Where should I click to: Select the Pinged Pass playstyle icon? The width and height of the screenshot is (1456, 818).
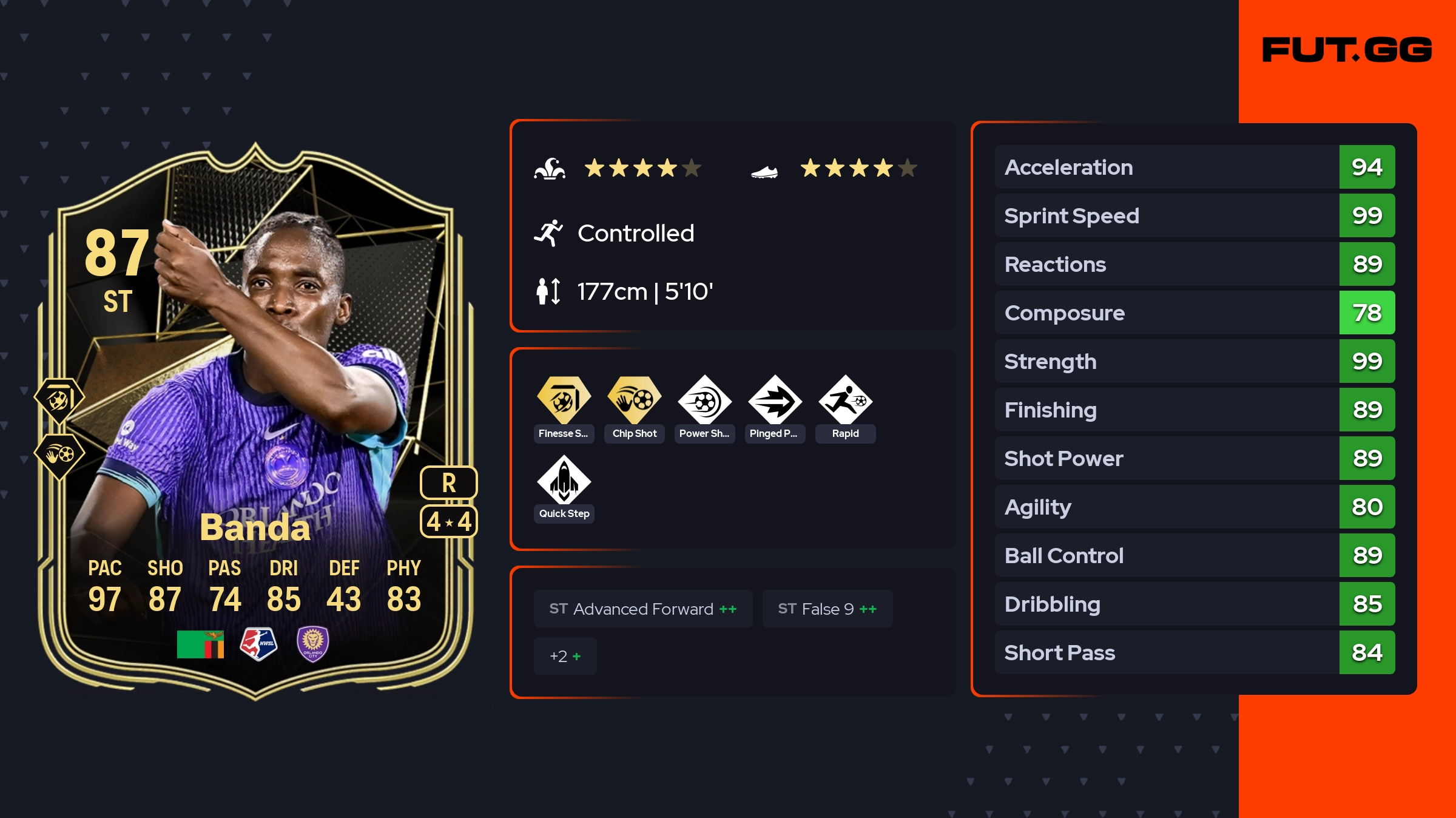coord(775,401)
